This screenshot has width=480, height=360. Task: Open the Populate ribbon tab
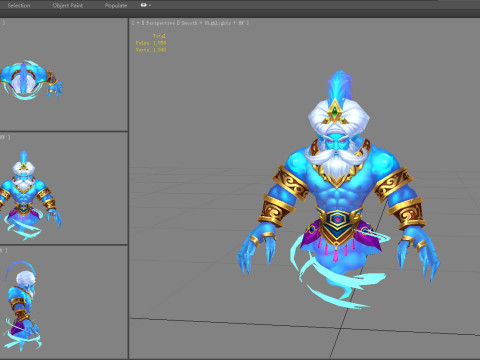[x=116, y=5]
